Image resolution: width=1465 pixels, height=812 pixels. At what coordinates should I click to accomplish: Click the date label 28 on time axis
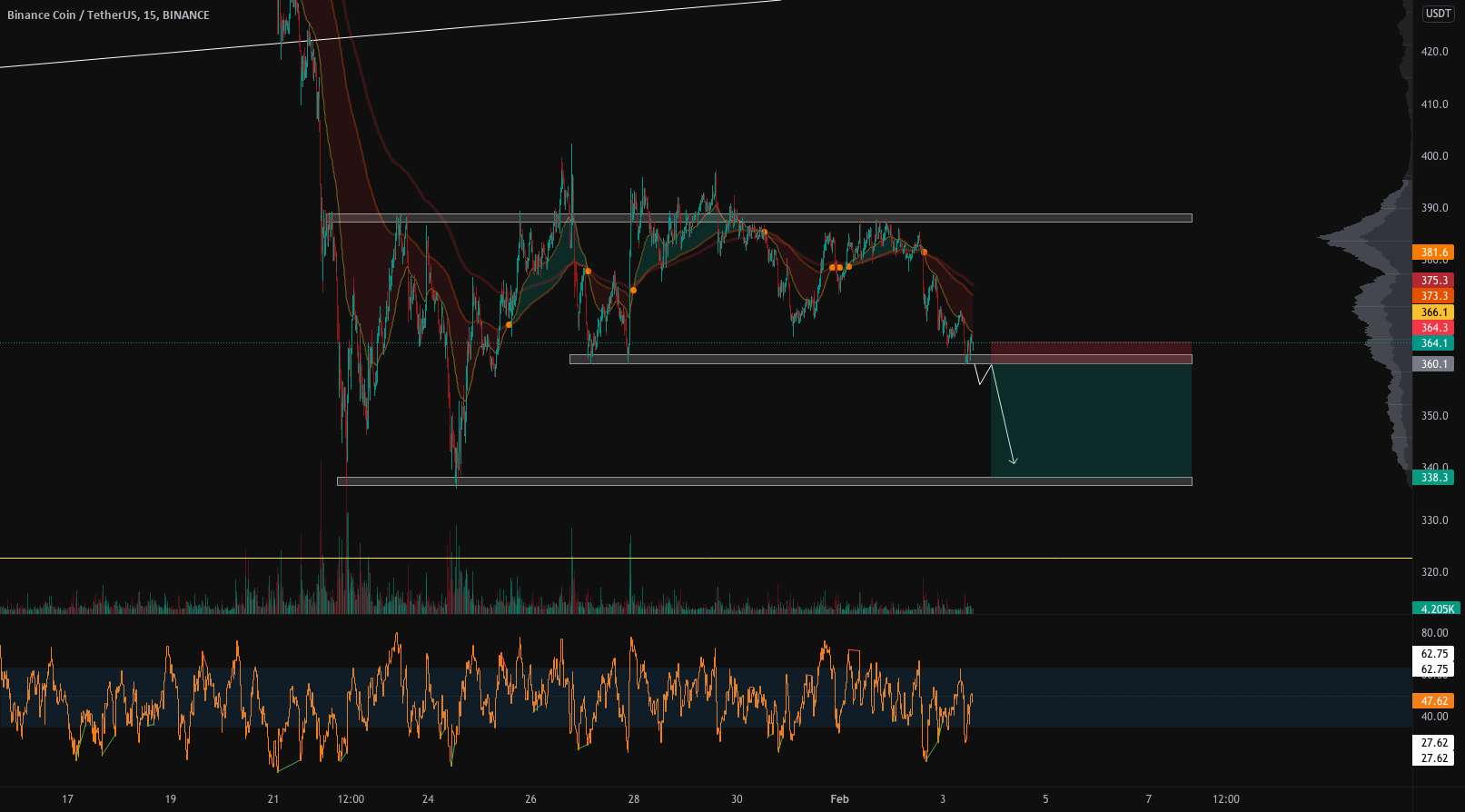coord(634,799)
